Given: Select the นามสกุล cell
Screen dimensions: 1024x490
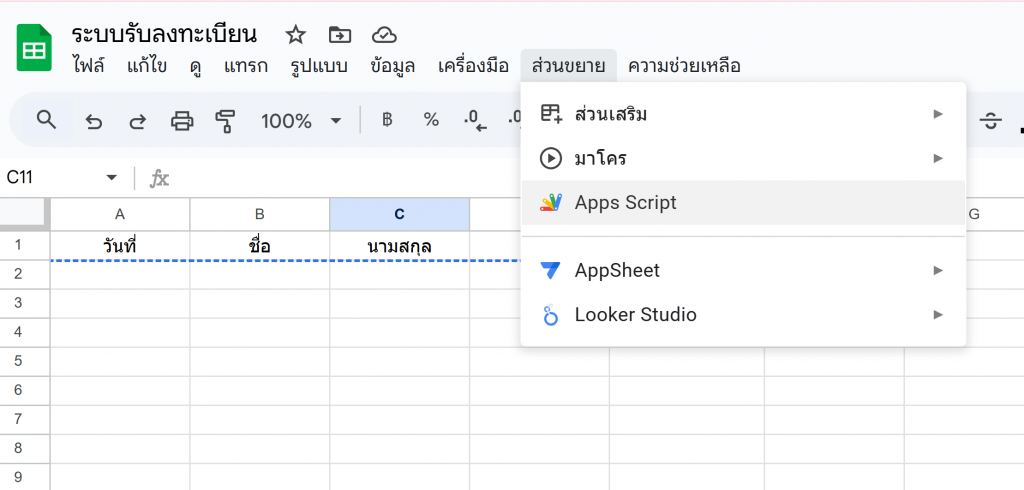Looking at the screenshot, I should [x=400, y=246].
